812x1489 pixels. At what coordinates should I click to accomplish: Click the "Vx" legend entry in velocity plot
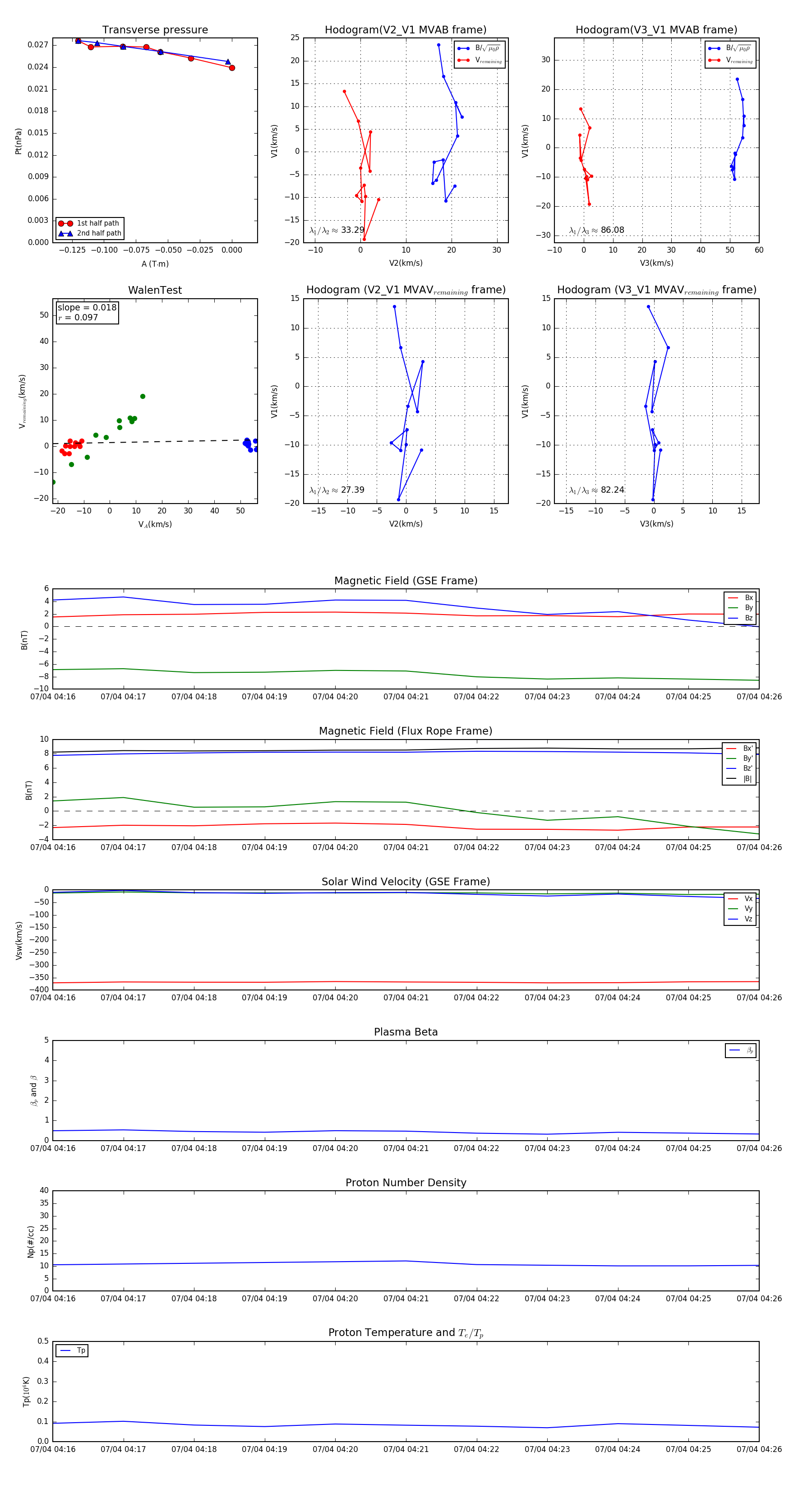(741, 899)
